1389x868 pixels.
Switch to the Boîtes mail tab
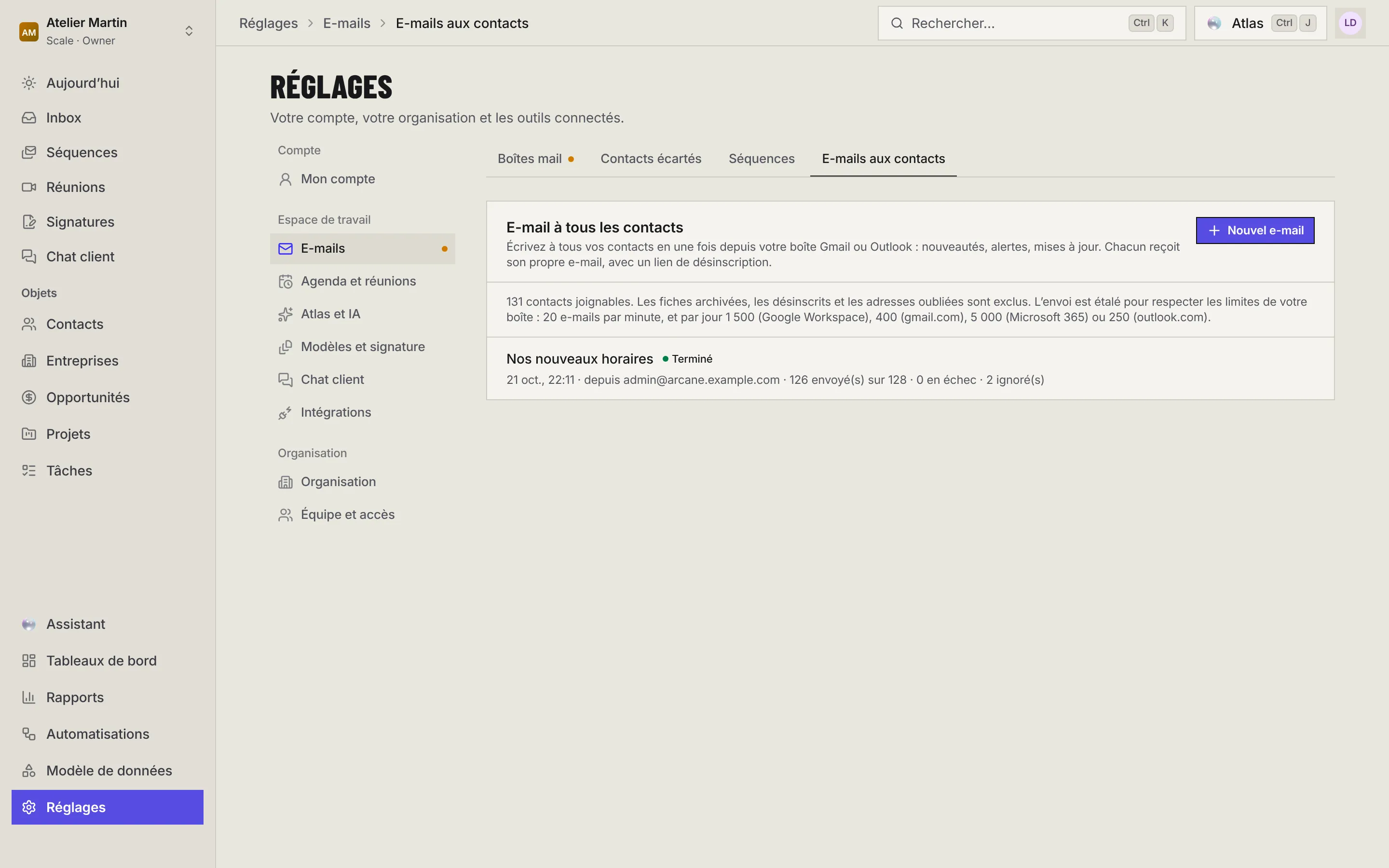tap(535, 159)
